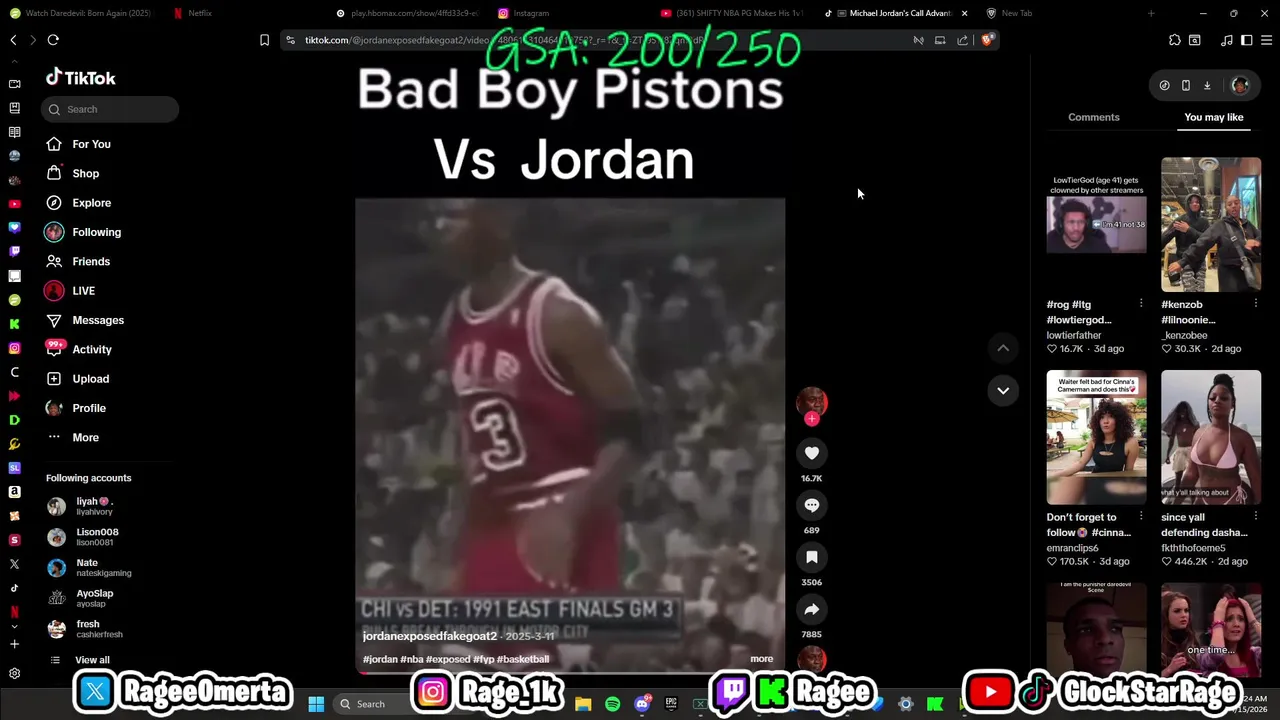
Task: Open options menu for emranclips6 video
Action: click(1141, 517)
